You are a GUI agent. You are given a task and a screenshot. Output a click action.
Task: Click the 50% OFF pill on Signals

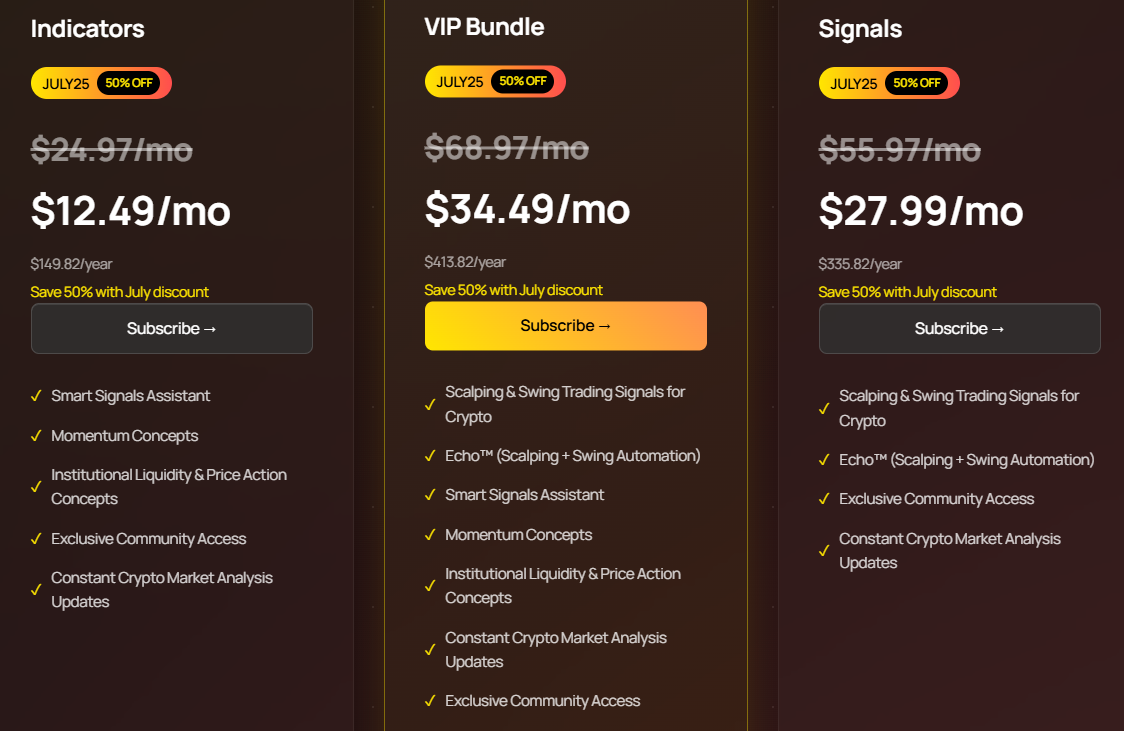(918, 83)
